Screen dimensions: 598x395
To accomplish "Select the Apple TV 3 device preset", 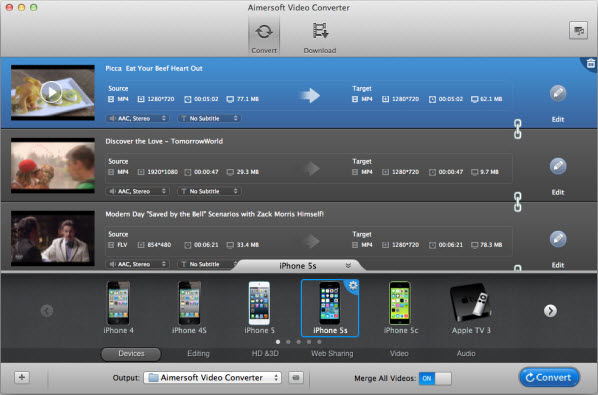I will point(471,308).
